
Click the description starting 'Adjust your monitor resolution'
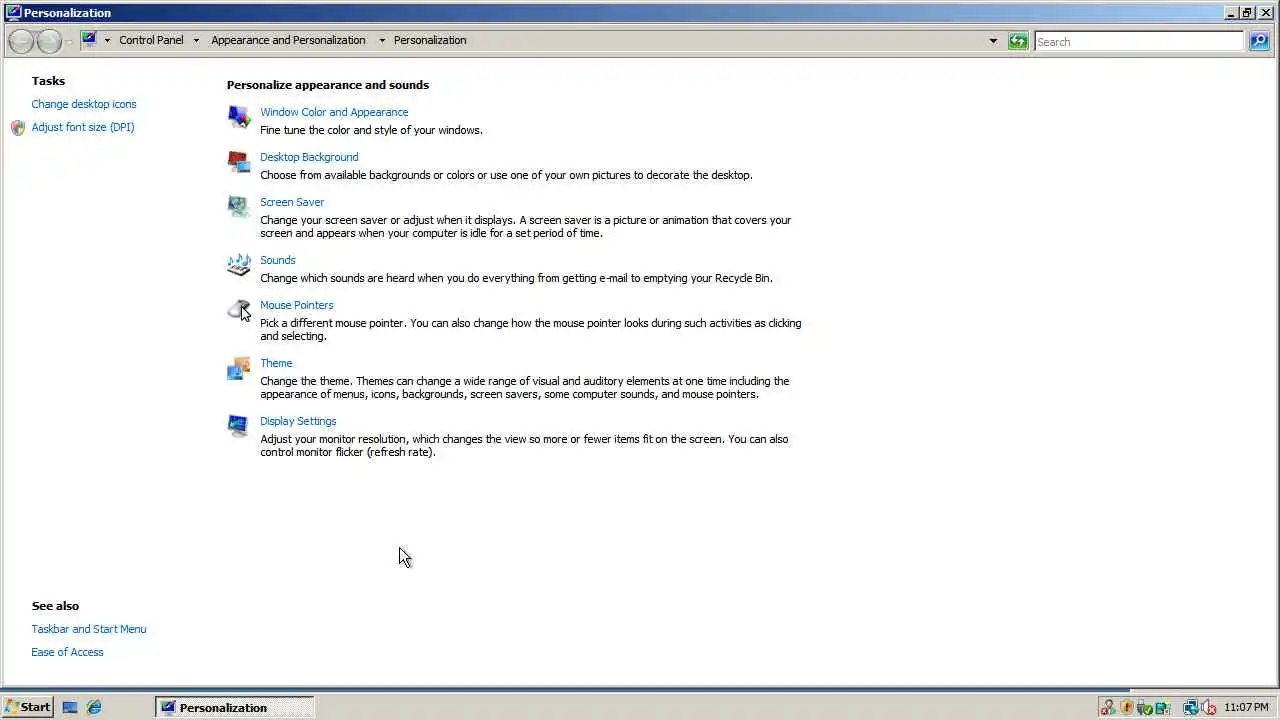point(524,445)
